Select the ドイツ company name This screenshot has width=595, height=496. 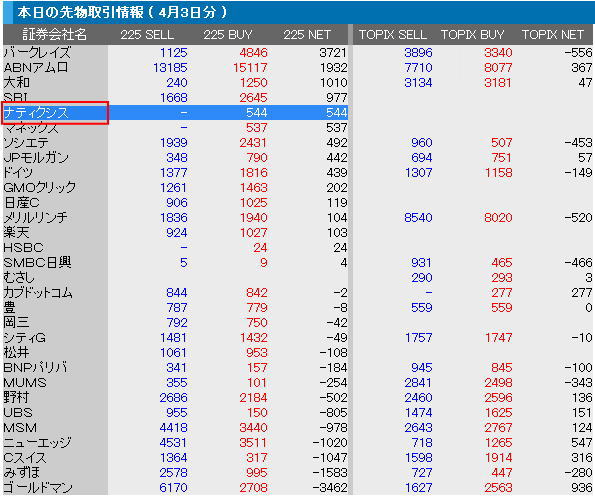(x=18, y=173)
